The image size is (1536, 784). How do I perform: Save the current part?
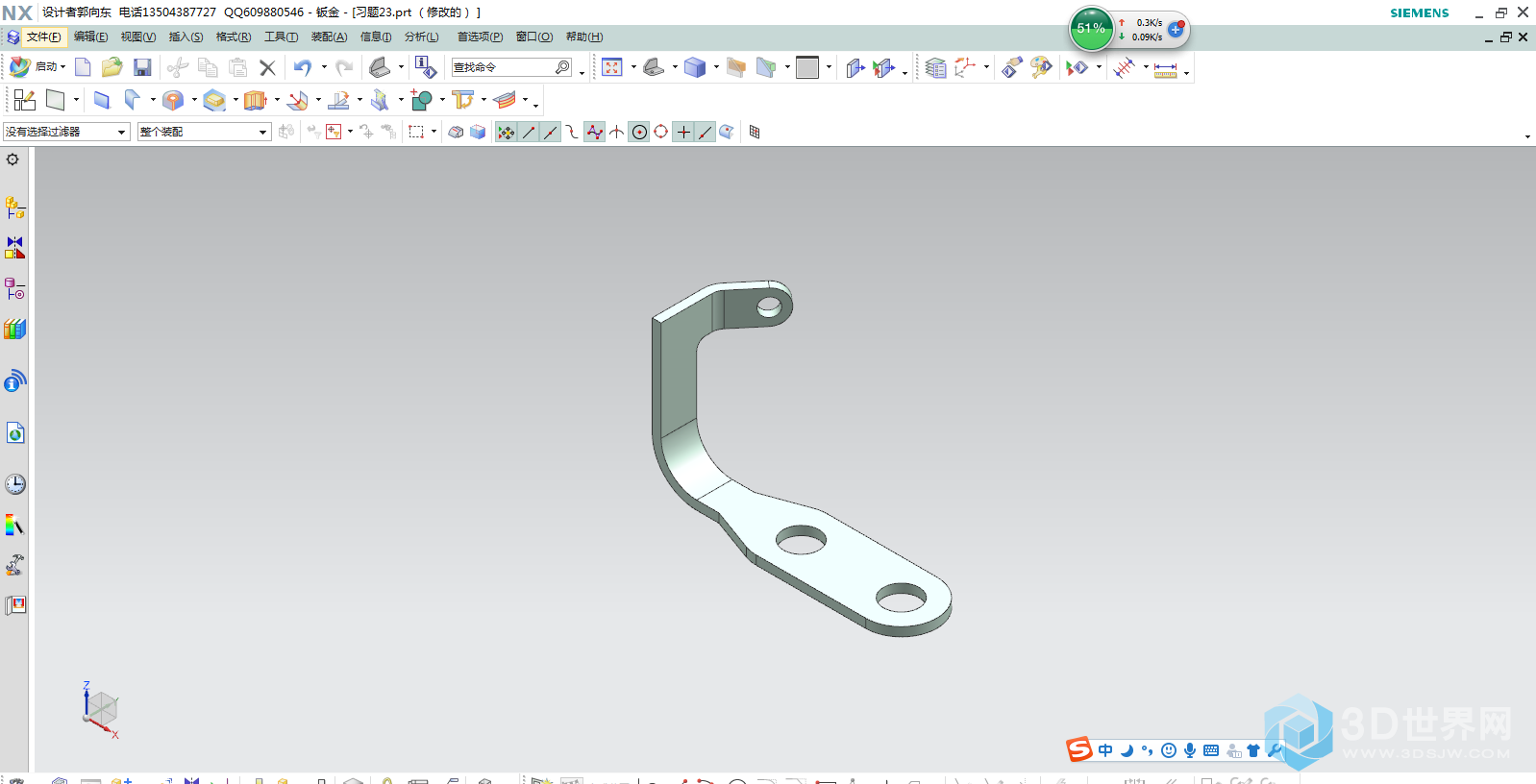(142, 67)
